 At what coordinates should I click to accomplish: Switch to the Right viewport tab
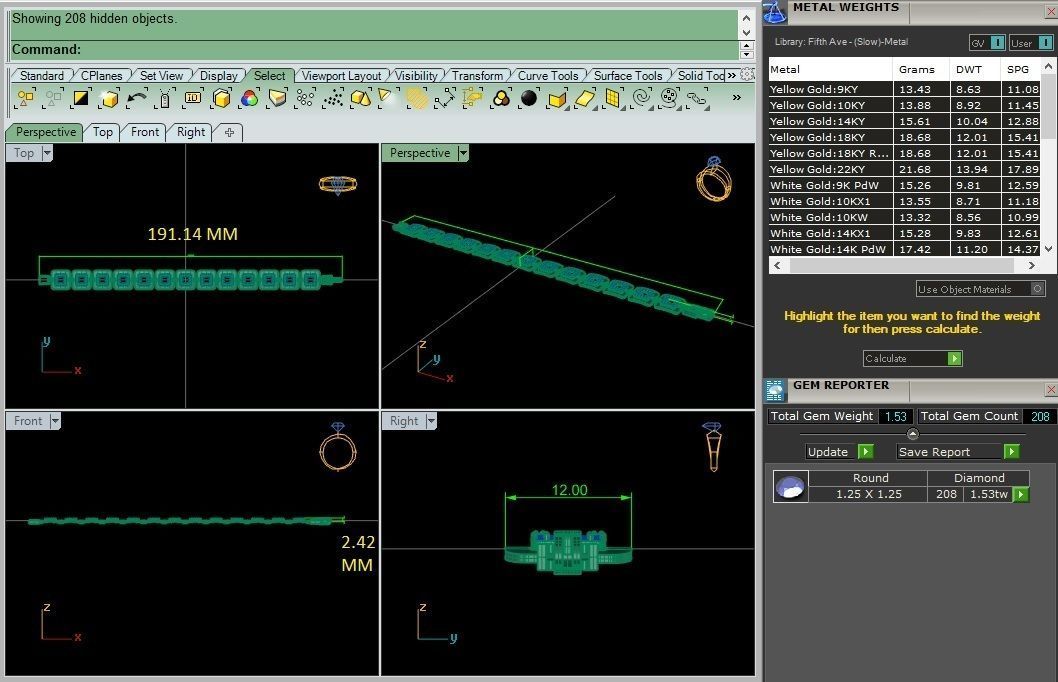click(191, 132)
